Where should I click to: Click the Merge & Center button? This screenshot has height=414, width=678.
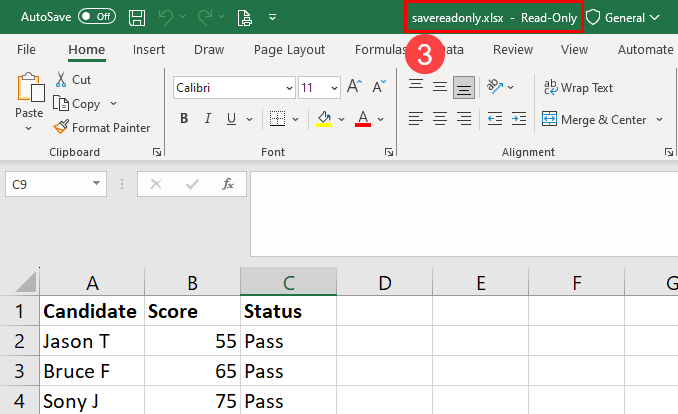(594, 119)
